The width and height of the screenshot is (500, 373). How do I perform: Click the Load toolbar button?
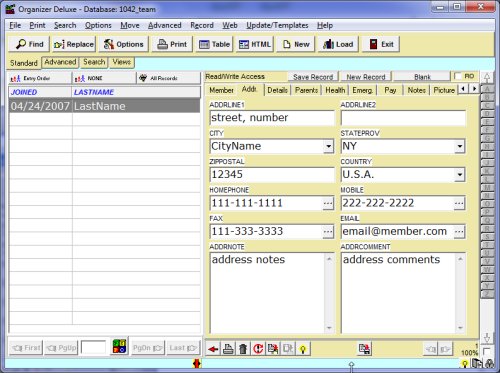338,44
